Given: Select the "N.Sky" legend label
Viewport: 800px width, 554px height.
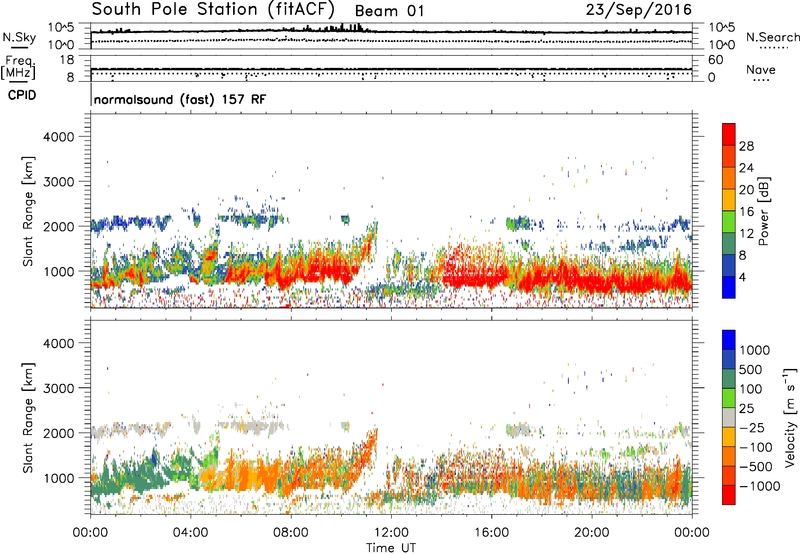Looking at the screenshot, I should coord(19,37).
